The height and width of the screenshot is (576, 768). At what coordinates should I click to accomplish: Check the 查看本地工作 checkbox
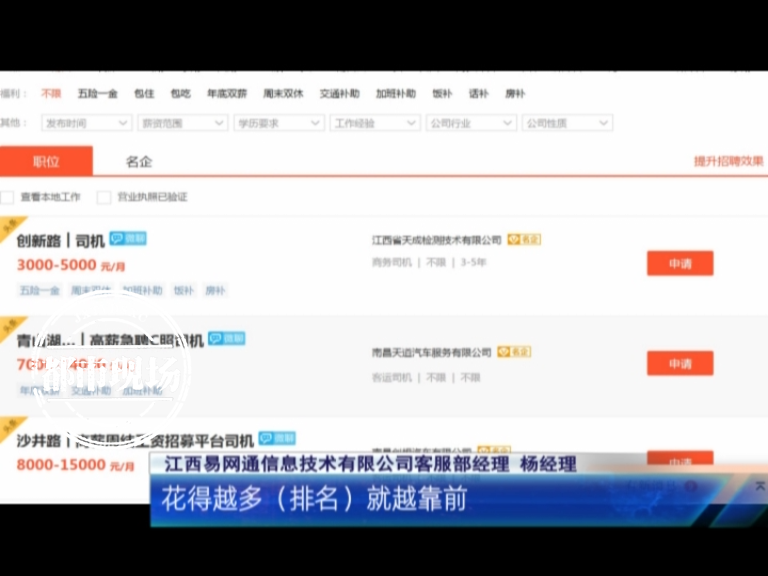[7, 197]
